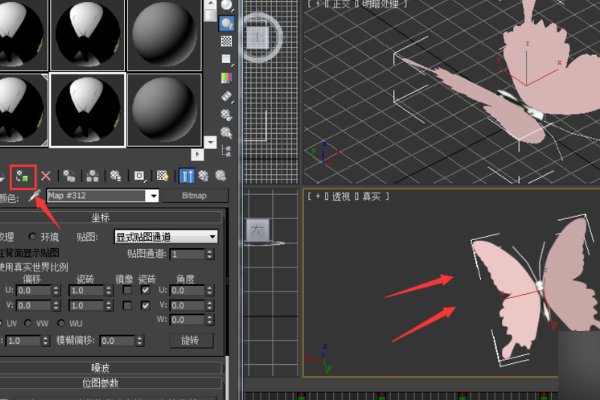Open the 真实 shading label menu
The height and width of the screenshot is (400, 600).
click(x=371, y=197)
